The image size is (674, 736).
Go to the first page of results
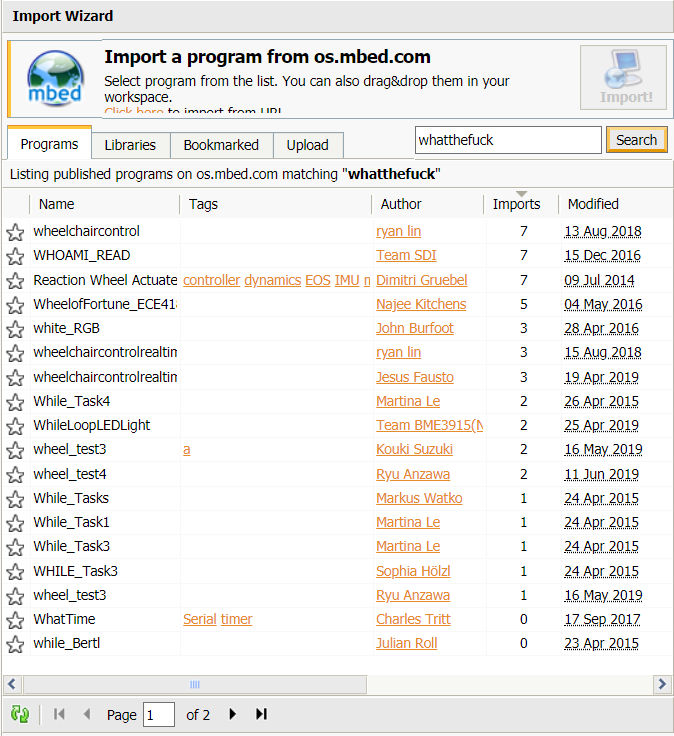pos(59,714)
